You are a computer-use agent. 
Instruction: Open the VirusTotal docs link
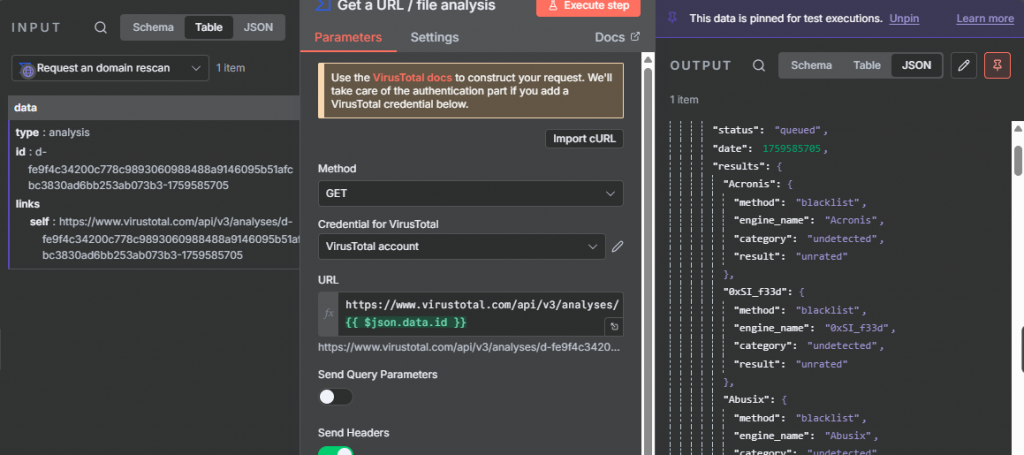click(412, 78)
